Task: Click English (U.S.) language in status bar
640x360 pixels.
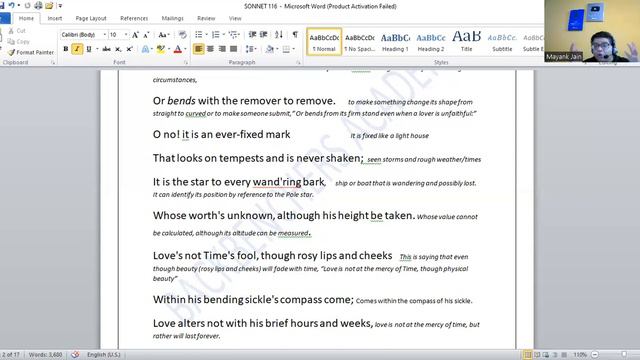Action: tap(103, 355)
